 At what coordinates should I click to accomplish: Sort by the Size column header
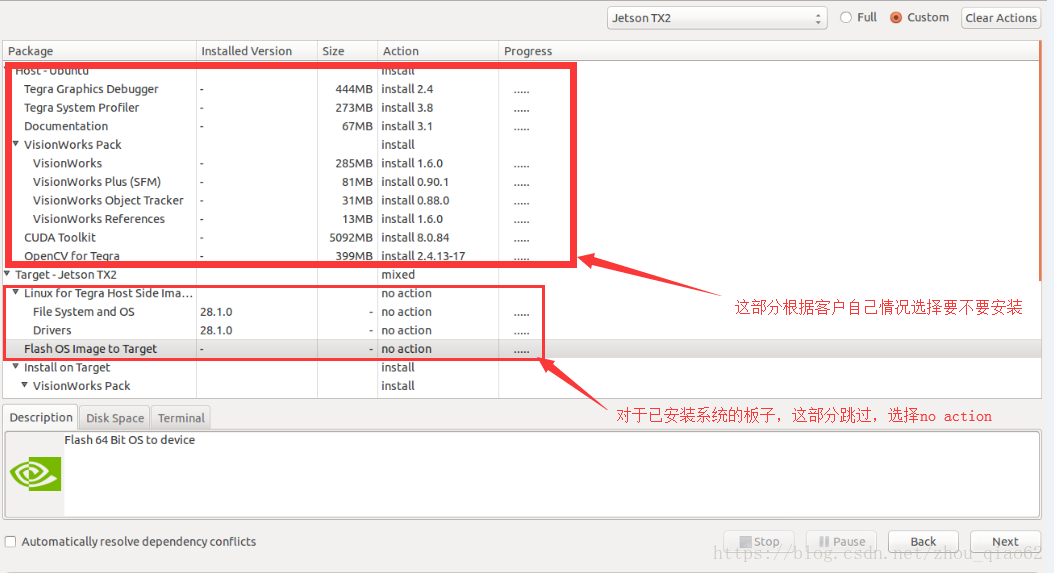click(x=348, y=51)
